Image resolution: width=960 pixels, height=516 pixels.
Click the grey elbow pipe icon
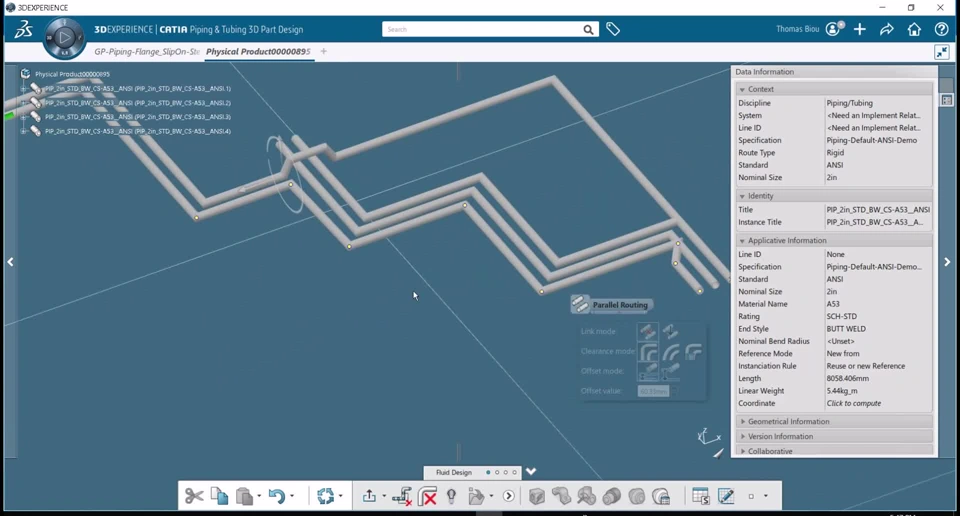coord(561,496)
